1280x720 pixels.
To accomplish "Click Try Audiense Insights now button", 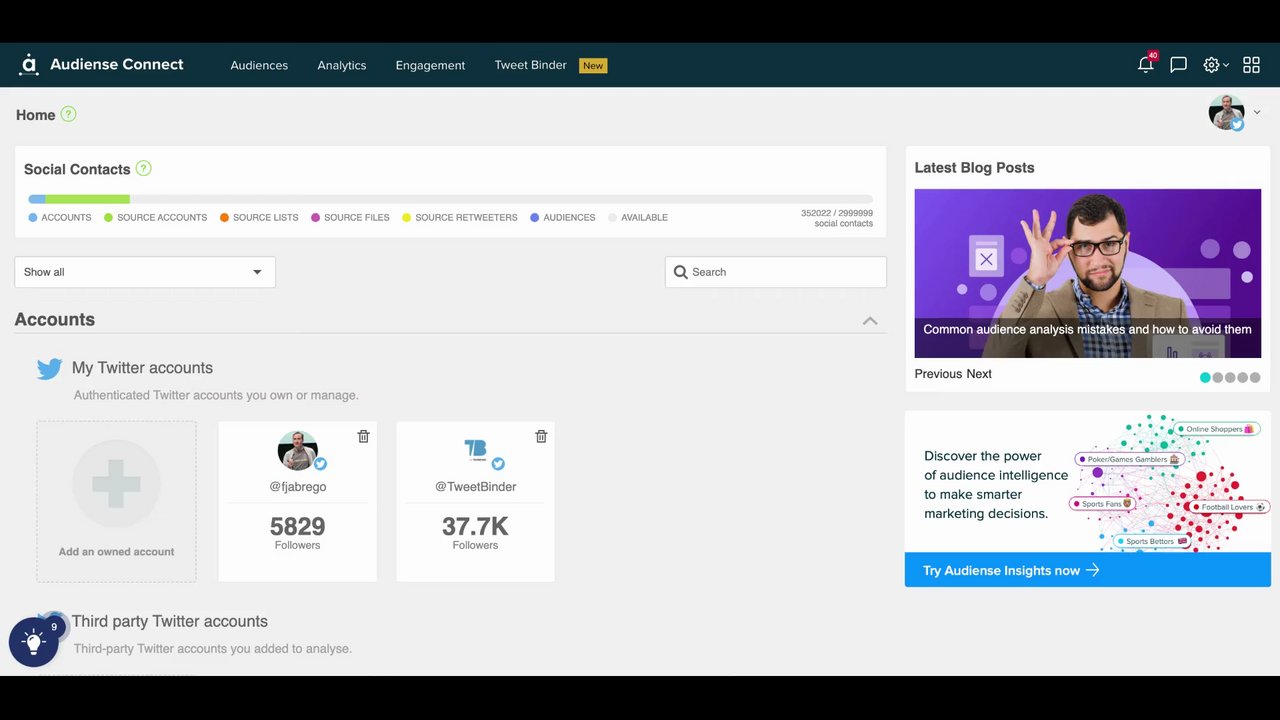I will click(x=1088, y=570).
